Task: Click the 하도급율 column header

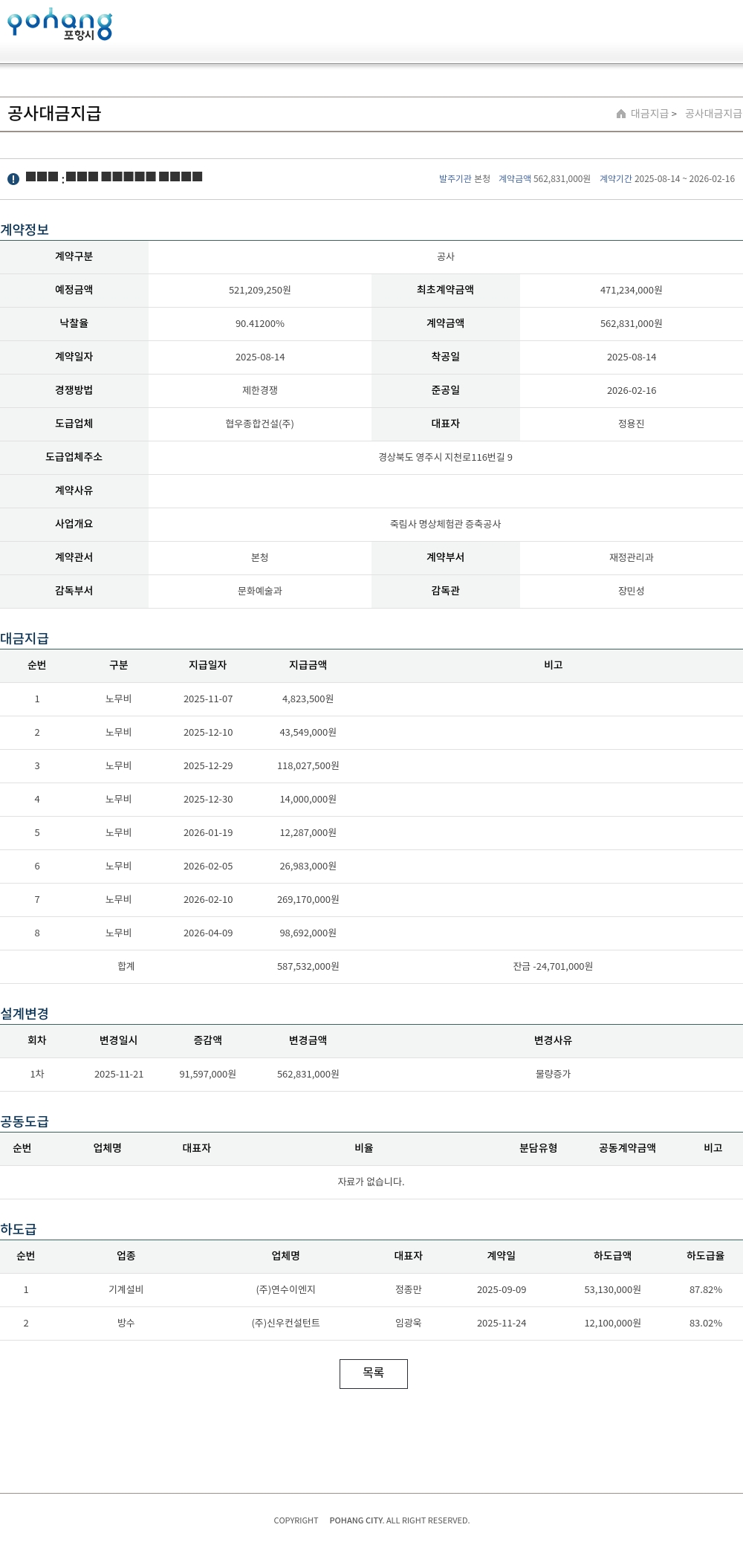Action: 705,1256
